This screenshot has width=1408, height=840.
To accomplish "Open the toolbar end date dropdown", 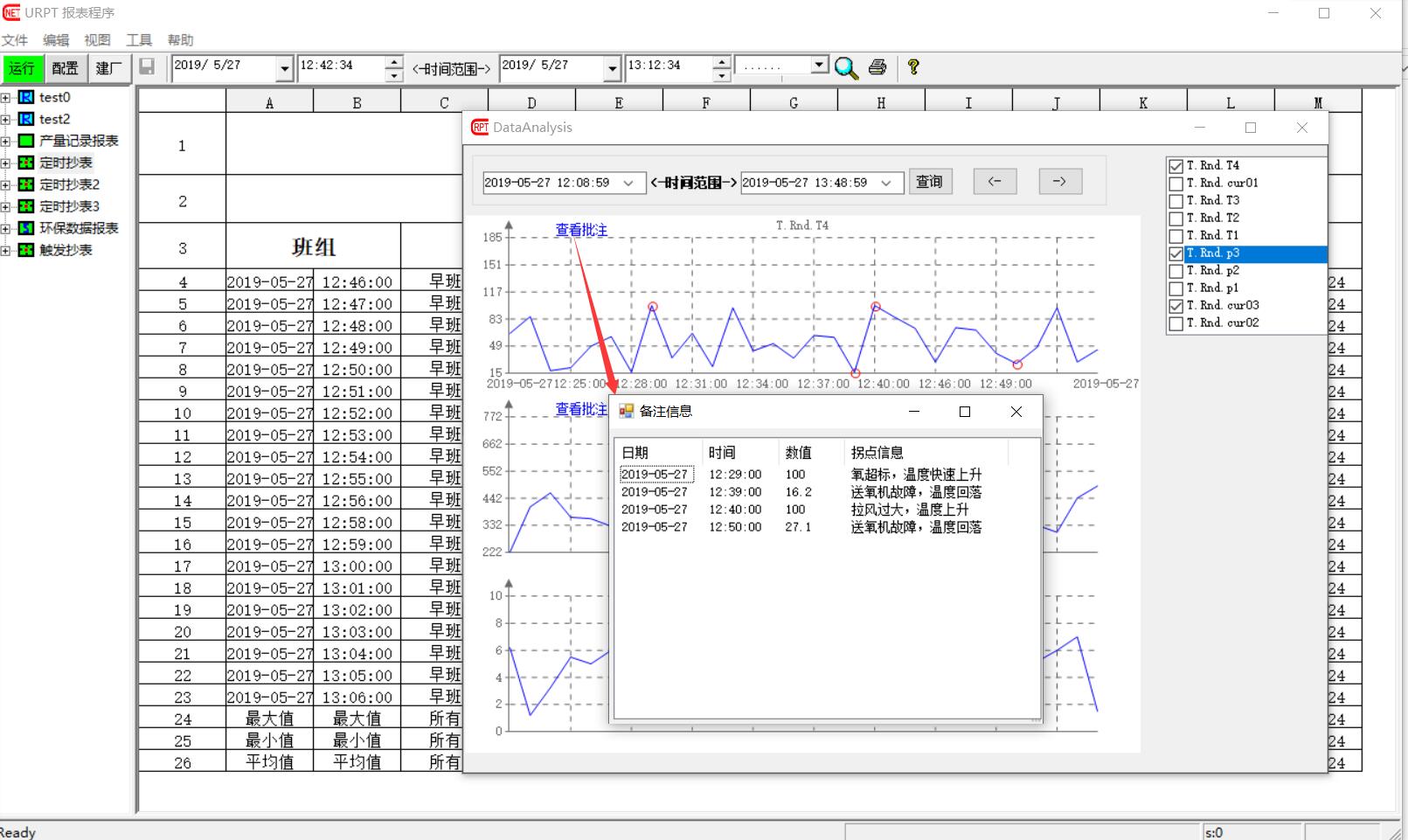I will pyautogui.click(x=612, y=68).
